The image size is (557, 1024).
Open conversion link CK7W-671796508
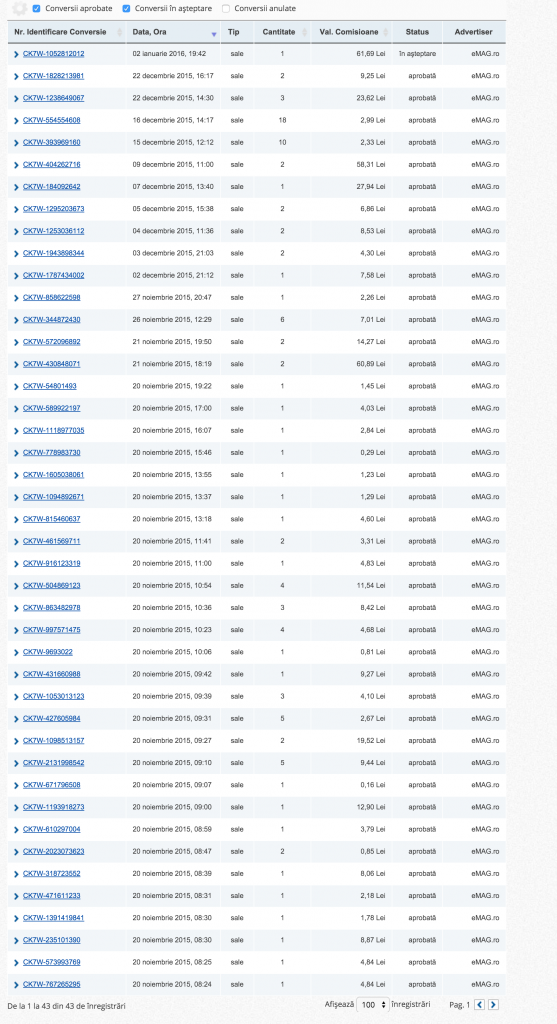point(52,785)
